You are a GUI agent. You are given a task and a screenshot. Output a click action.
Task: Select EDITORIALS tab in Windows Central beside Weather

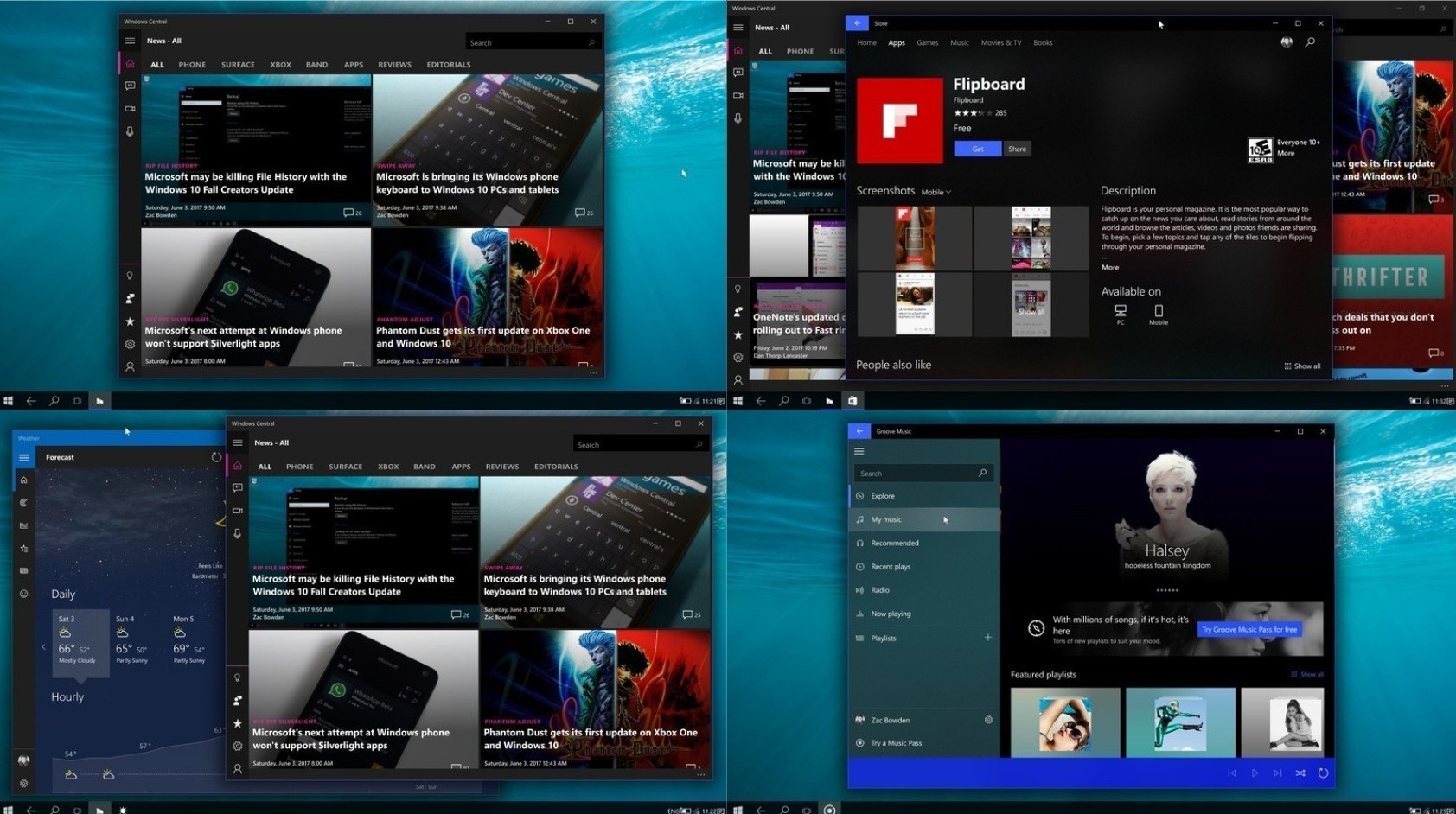click(556, 467)
